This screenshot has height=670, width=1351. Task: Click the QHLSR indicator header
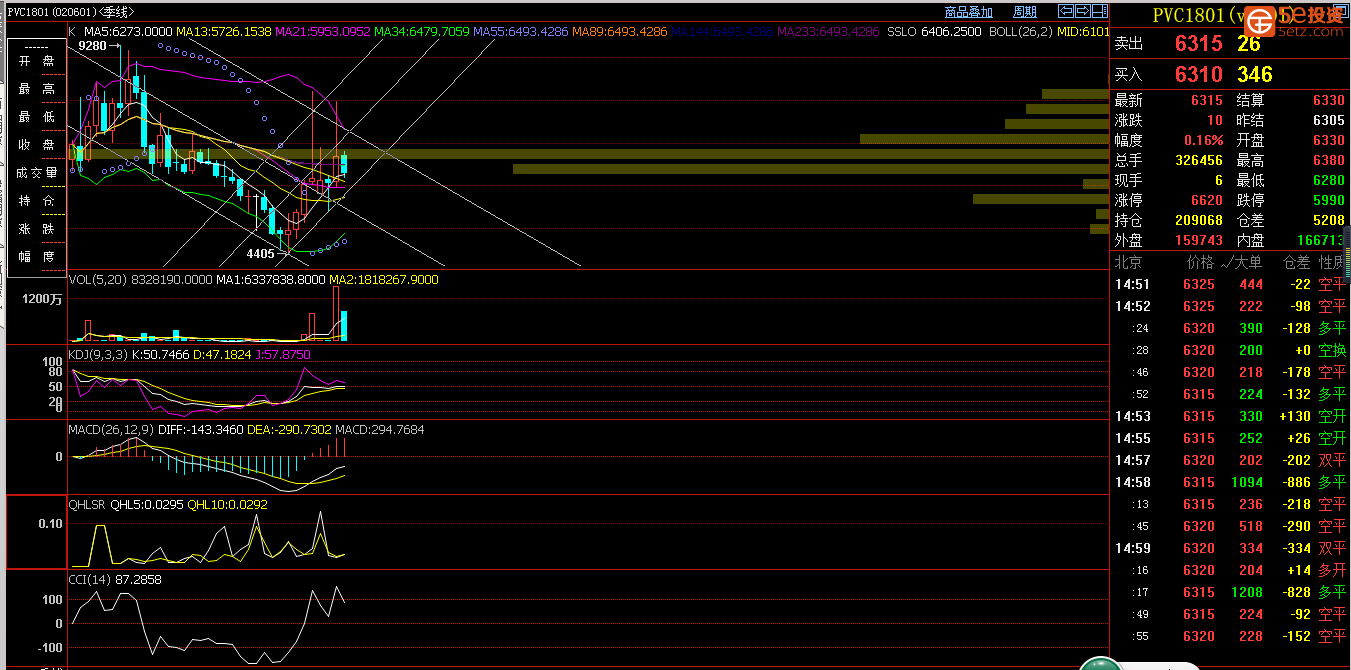87,505
